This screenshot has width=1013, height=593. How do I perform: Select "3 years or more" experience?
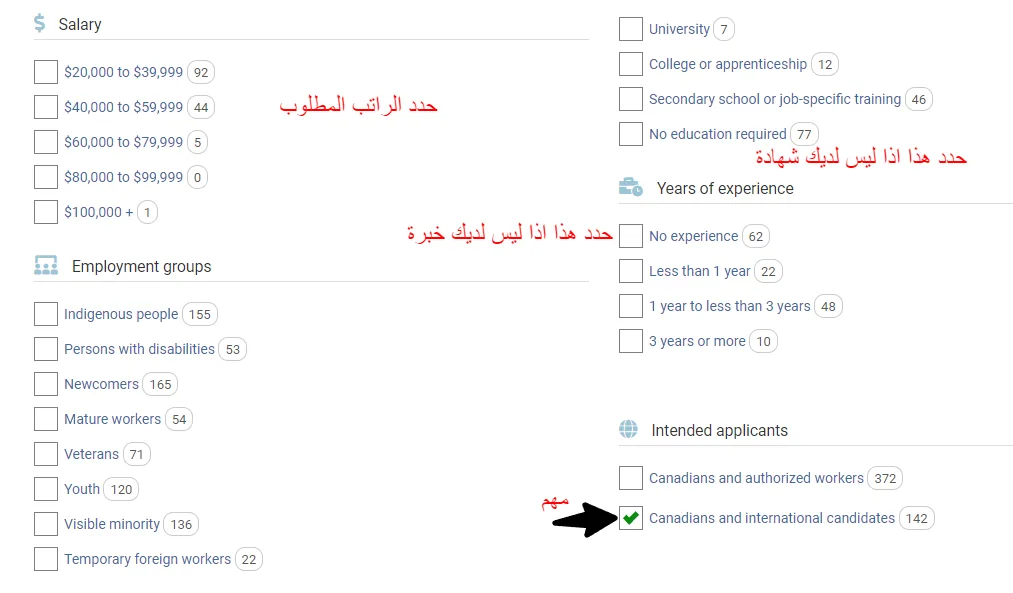pyautogui.click(x=630, y=340)
